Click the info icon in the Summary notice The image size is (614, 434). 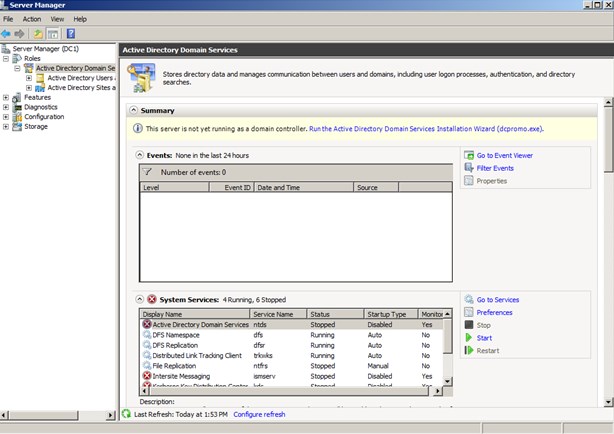[x=138, y=128]
